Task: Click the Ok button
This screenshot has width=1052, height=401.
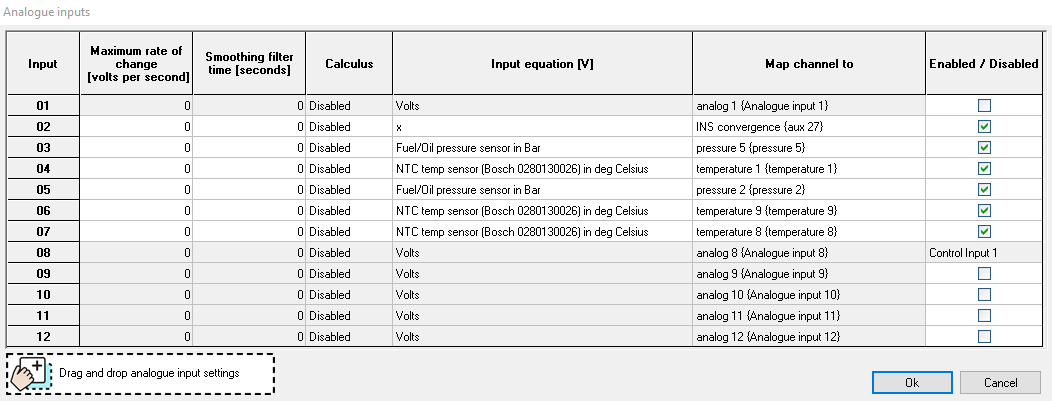Action: coord(911,382)
